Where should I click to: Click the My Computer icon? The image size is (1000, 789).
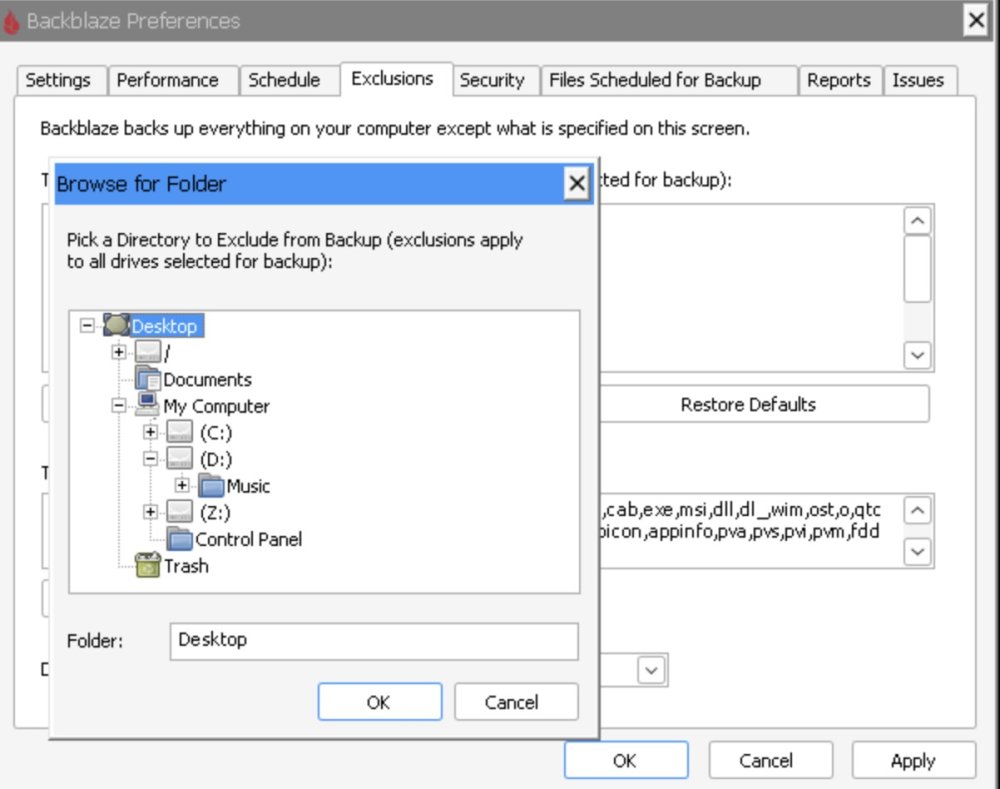tap(148, 405)
